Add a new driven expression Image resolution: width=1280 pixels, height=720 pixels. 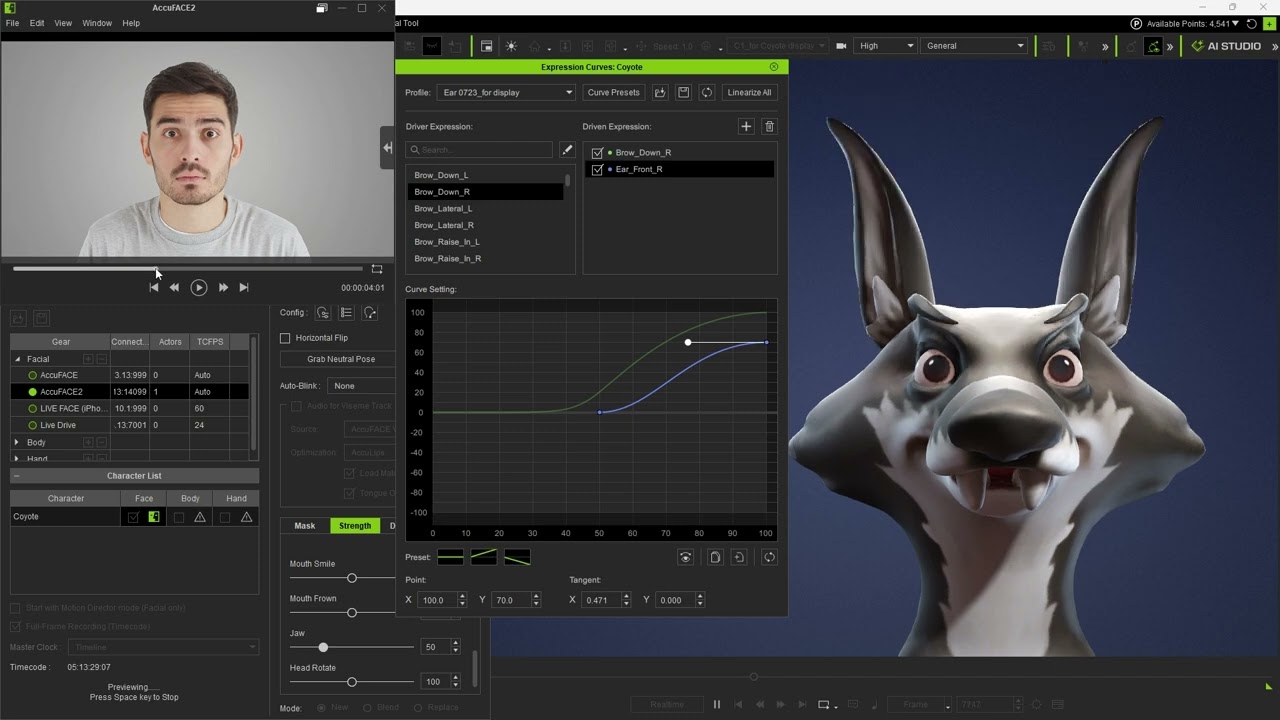tap(745, 126)
